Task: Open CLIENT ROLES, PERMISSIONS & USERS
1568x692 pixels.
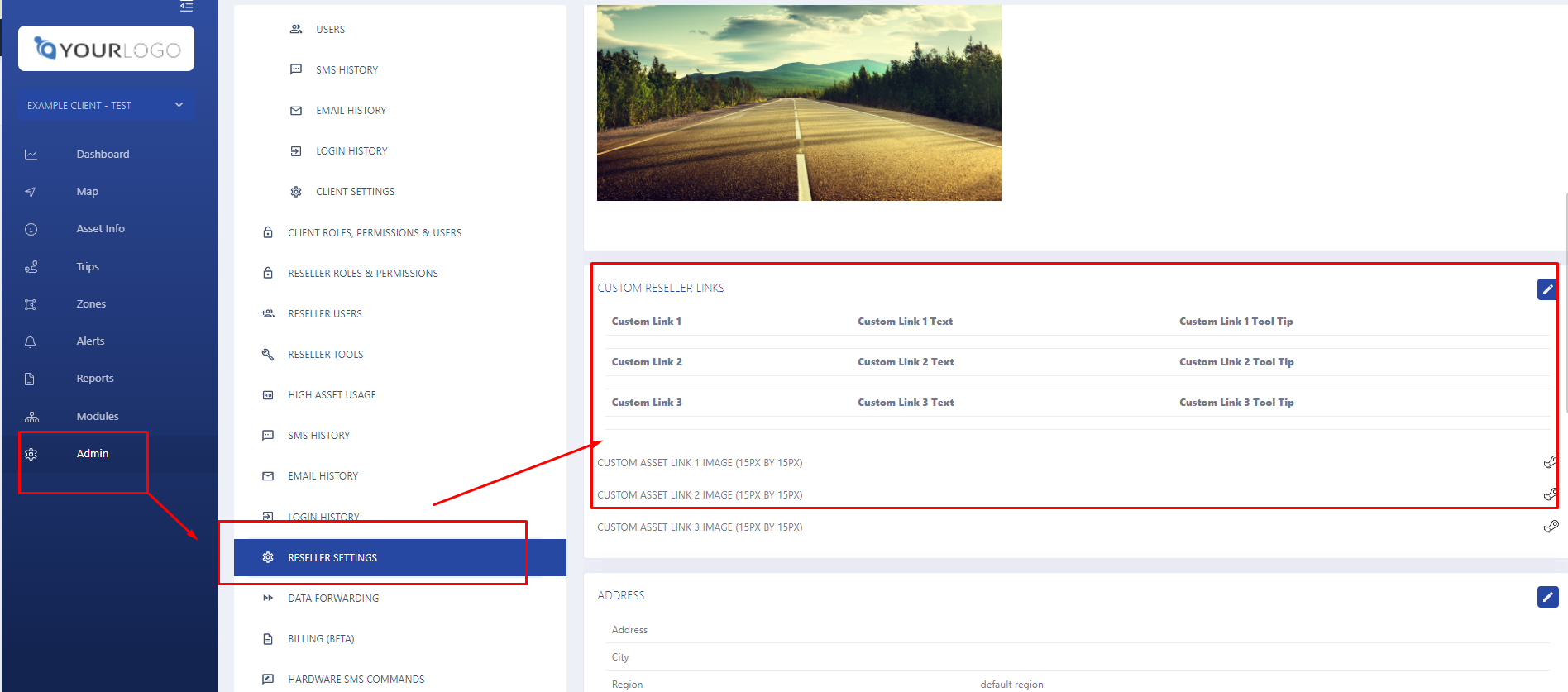Action: [375, 232]
